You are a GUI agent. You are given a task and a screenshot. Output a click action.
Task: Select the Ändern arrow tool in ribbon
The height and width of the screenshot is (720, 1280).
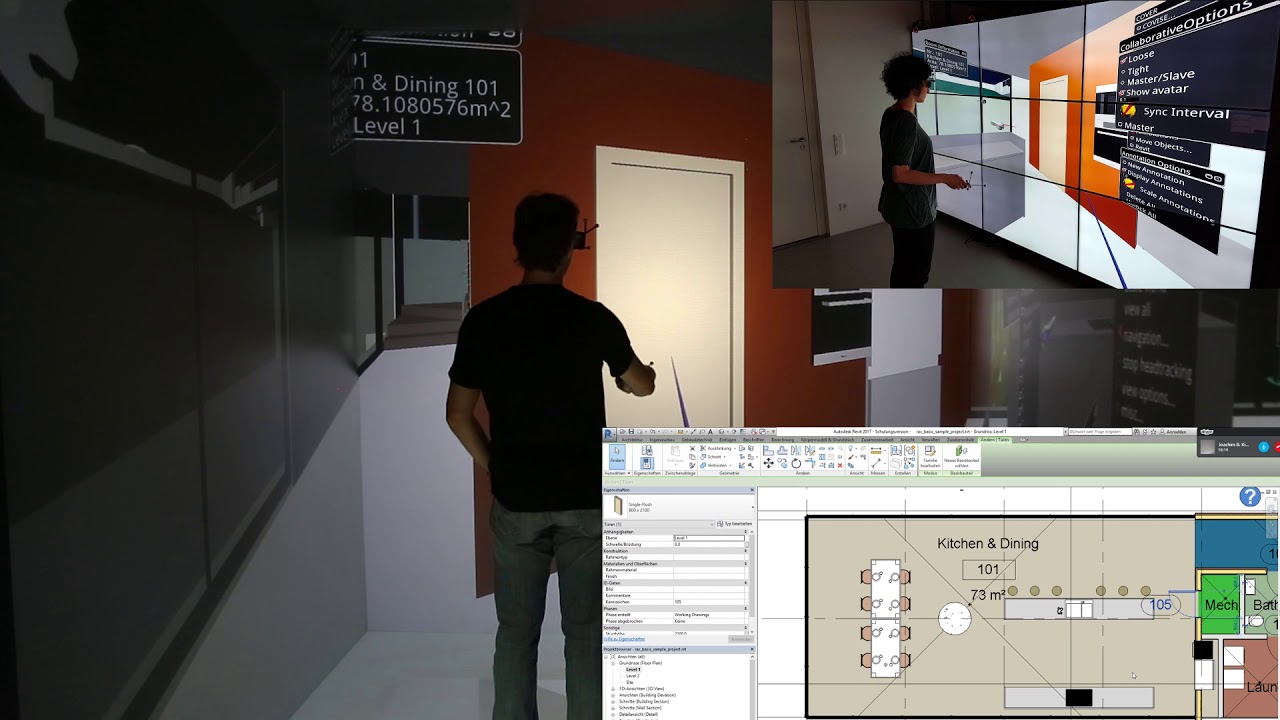pyautogui.click(x=617, y=457)
